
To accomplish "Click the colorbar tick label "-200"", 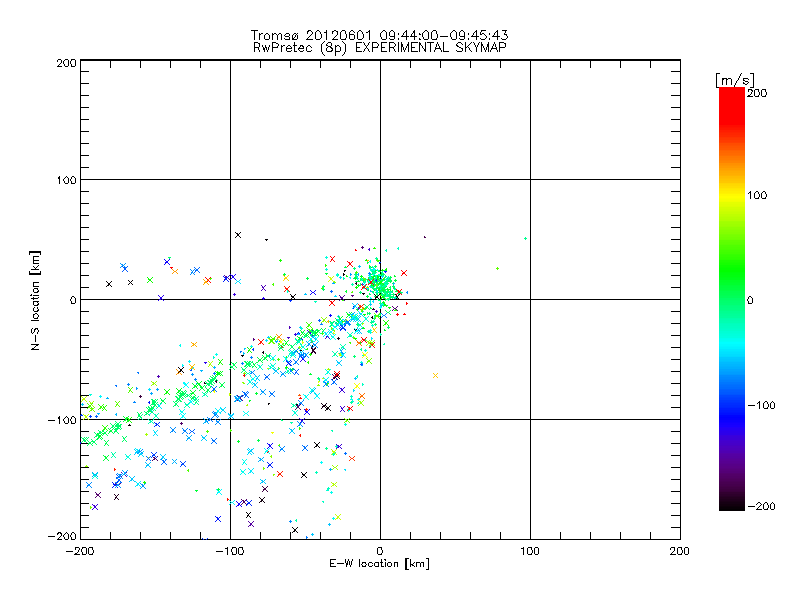I will pos(761,506).
